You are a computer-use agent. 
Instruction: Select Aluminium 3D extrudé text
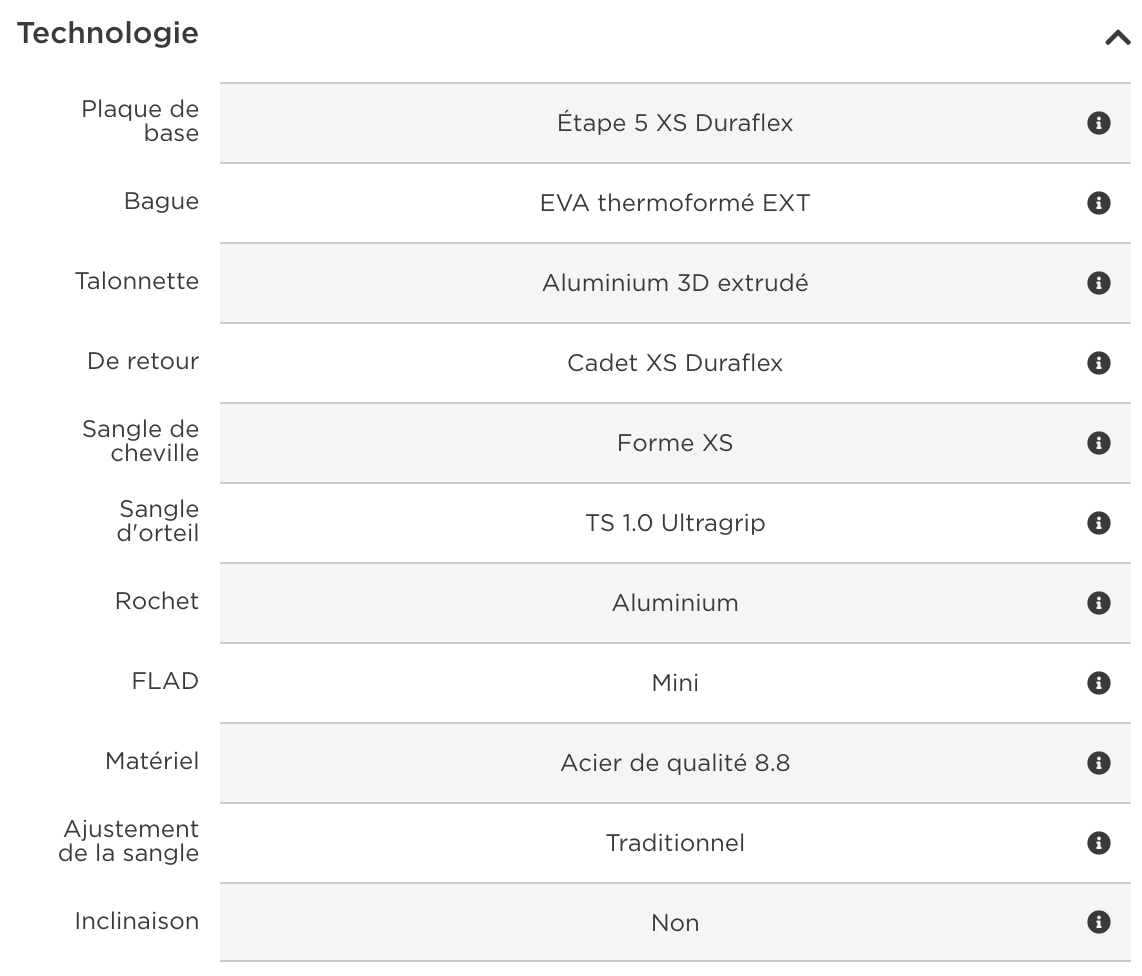click(x=675, y=283)
